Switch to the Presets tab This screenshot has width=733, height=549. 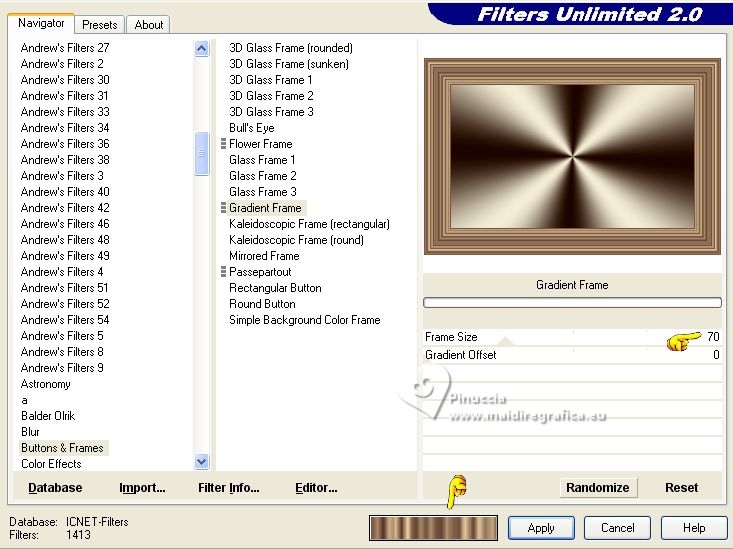pos(99,25)
